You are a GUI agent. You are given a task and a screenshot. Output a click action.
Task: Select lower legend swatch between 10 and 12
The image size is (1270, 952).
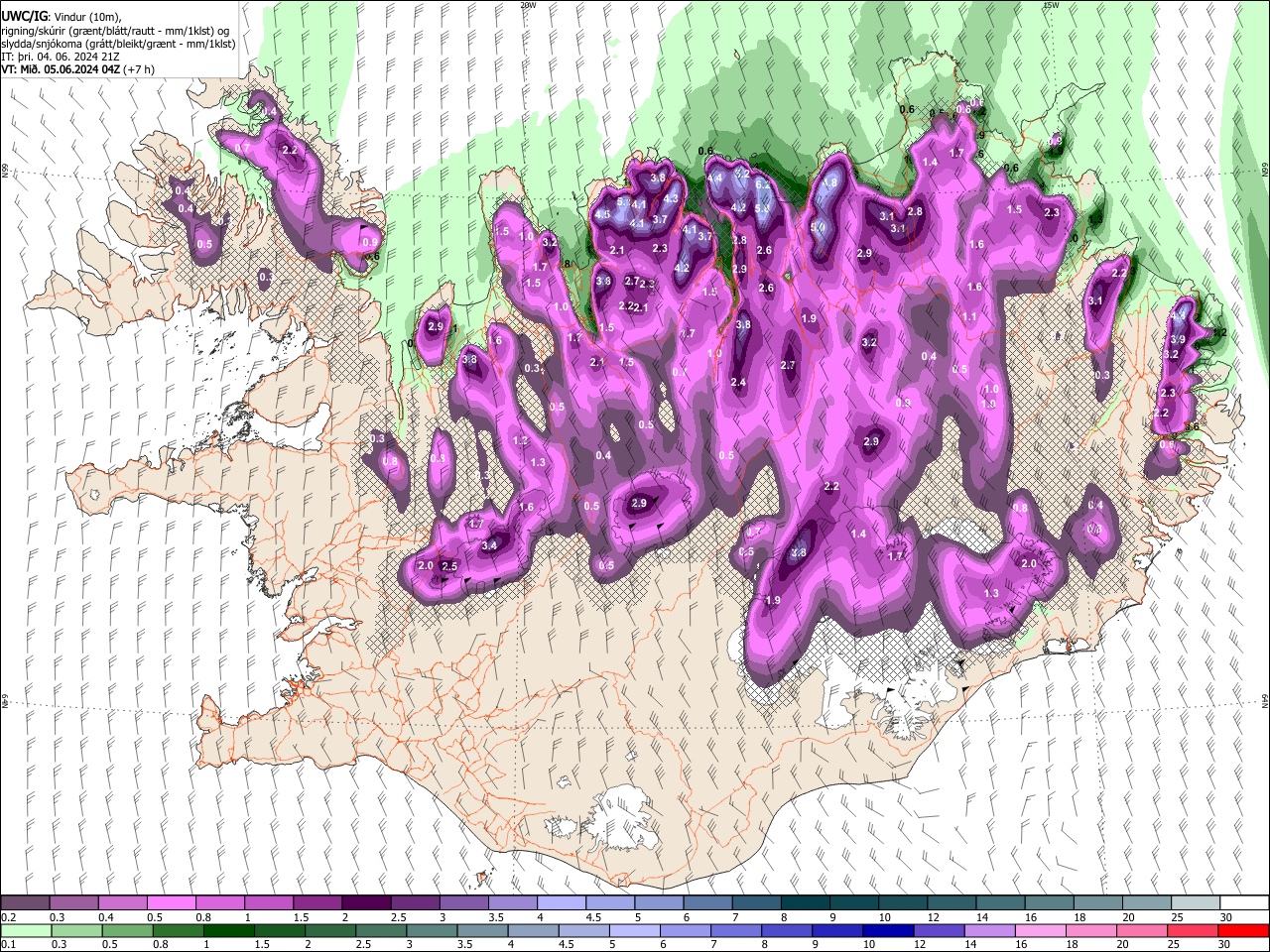coord(888,930)
